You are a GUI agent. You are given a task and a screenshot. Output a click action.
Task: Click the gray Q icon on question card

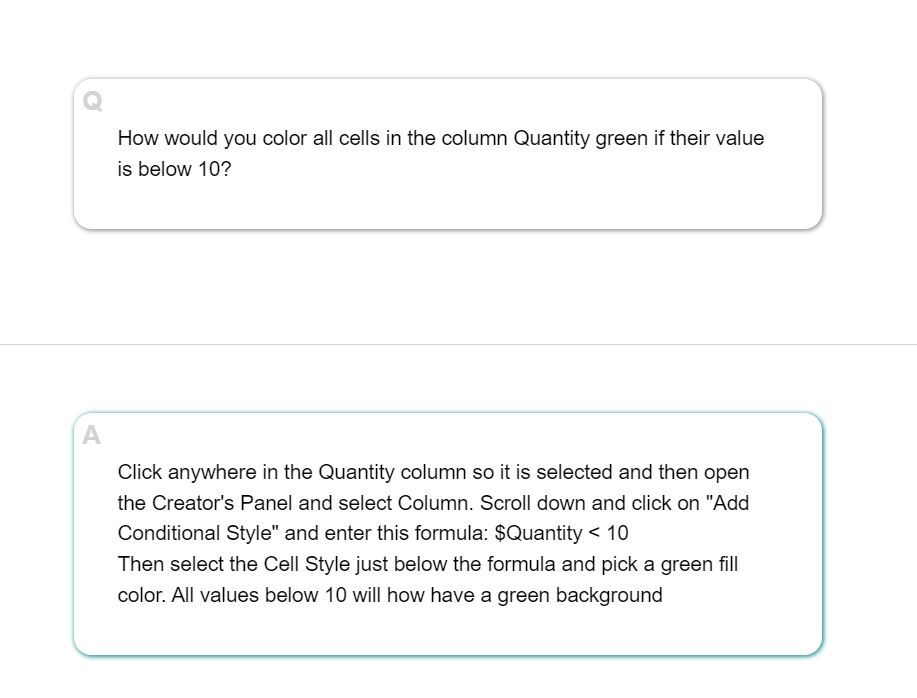(x=92, y=101)
